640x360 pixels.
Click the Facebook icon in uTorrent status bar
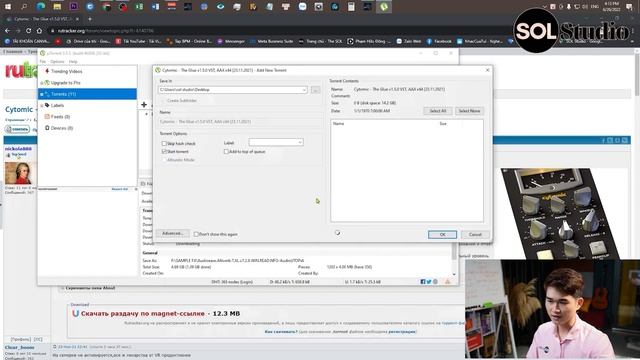point(423,282)
